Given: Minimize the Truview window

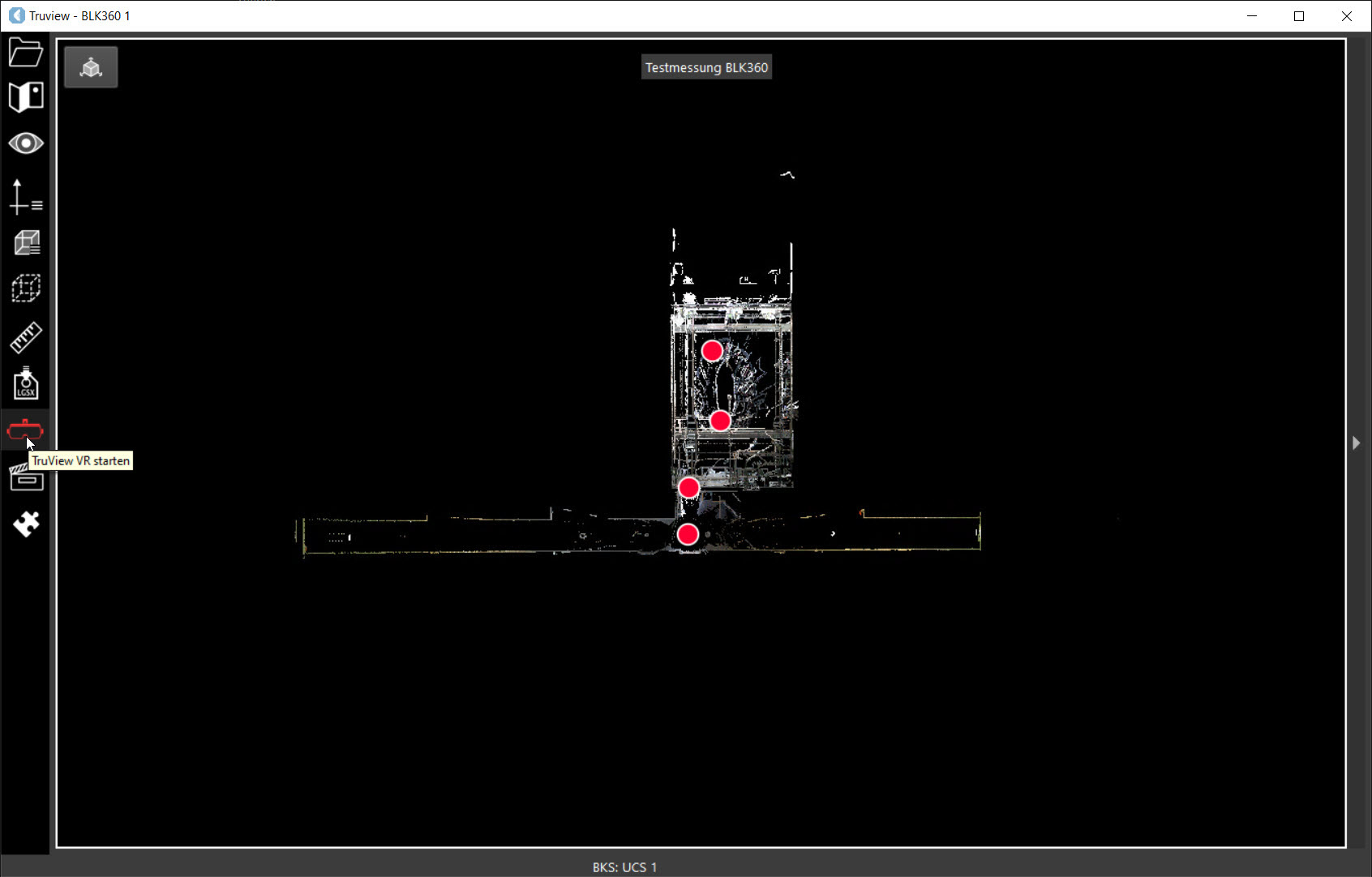Looking at the screenshot, I should (1252, 16).
